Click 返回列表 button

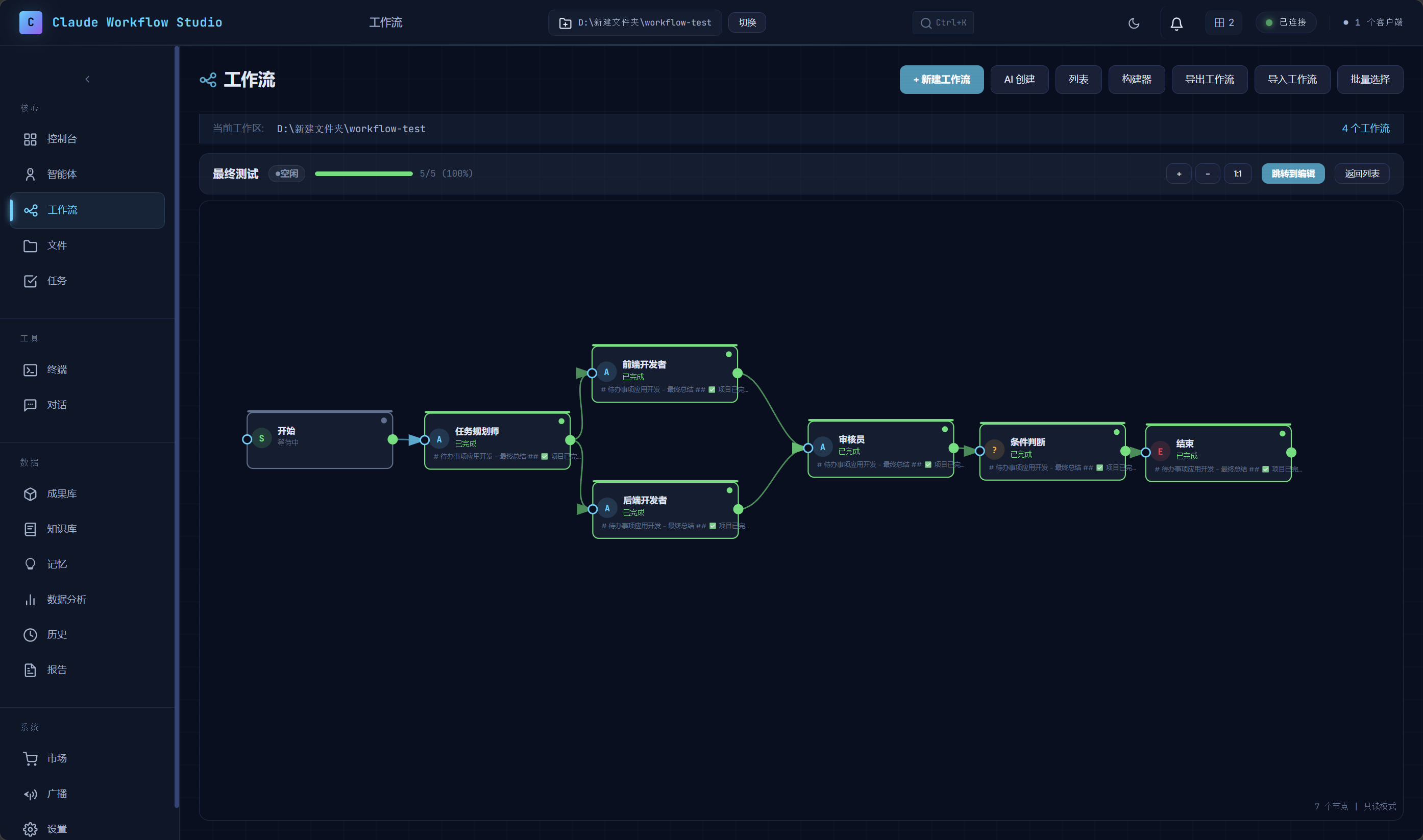point(1362,174)
